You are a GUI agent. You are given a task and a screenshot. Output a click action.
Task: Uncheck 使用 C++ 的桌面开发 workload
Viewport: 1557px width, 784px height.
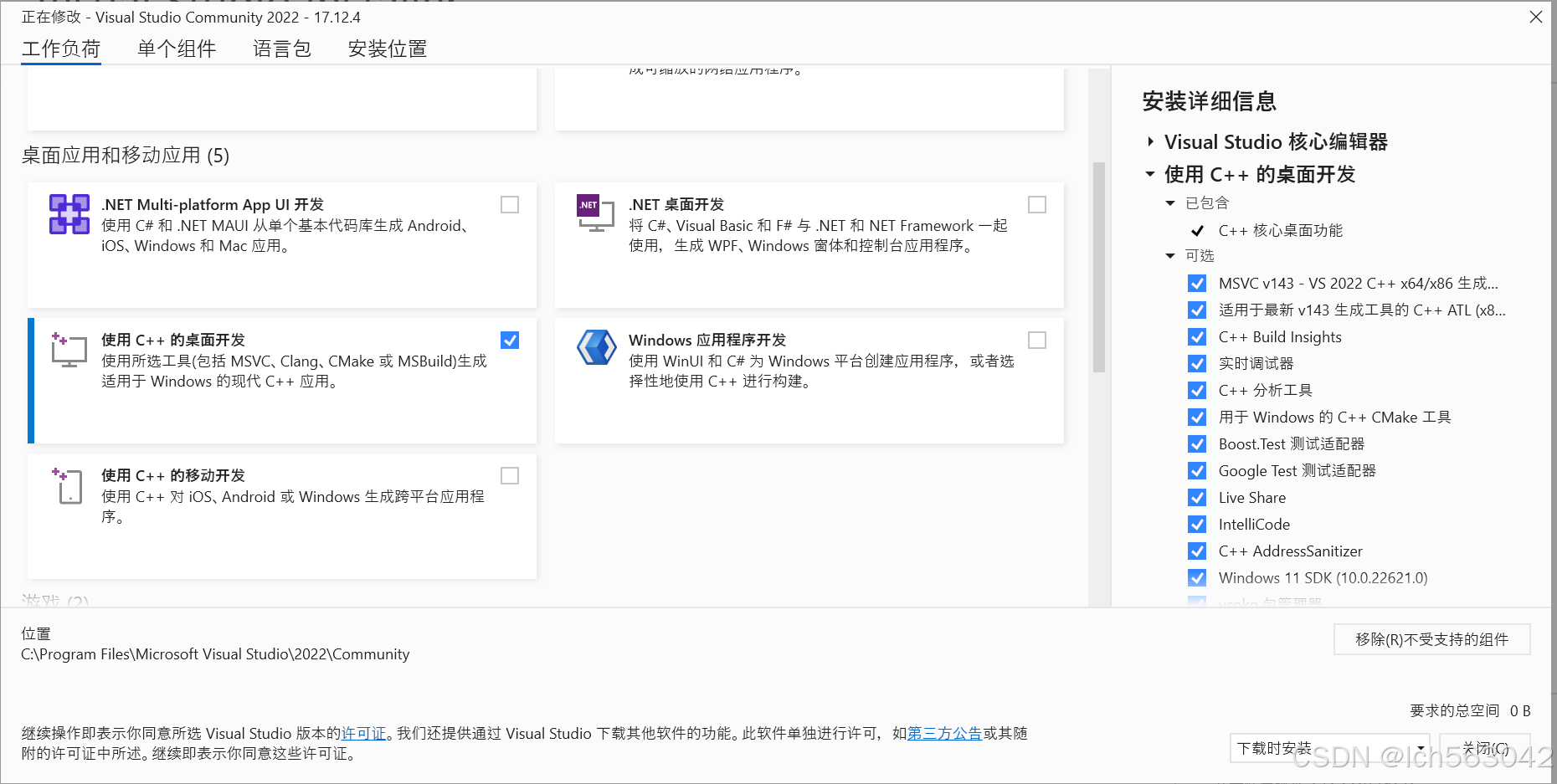point(510,341)
